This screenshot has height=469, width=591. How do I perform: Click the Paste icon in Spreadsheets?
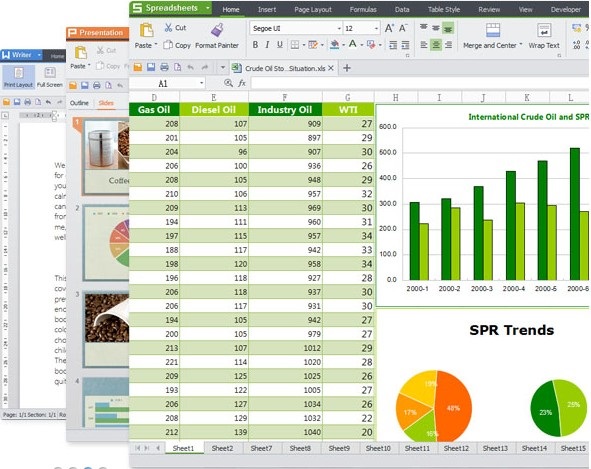pos(146,30)
